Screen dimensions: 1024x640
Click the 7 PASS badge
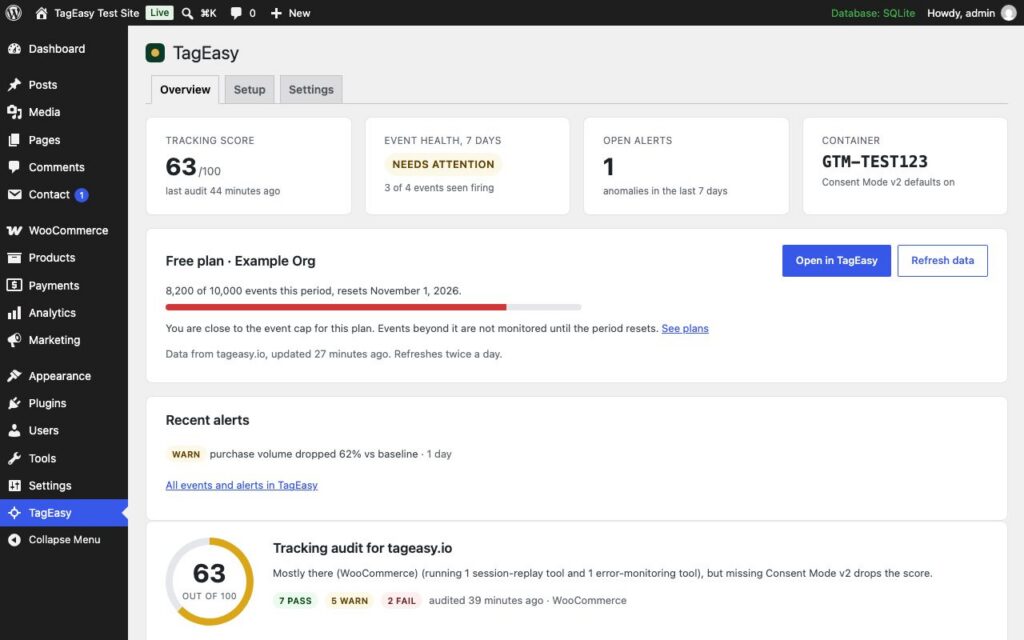pos(295,601)
